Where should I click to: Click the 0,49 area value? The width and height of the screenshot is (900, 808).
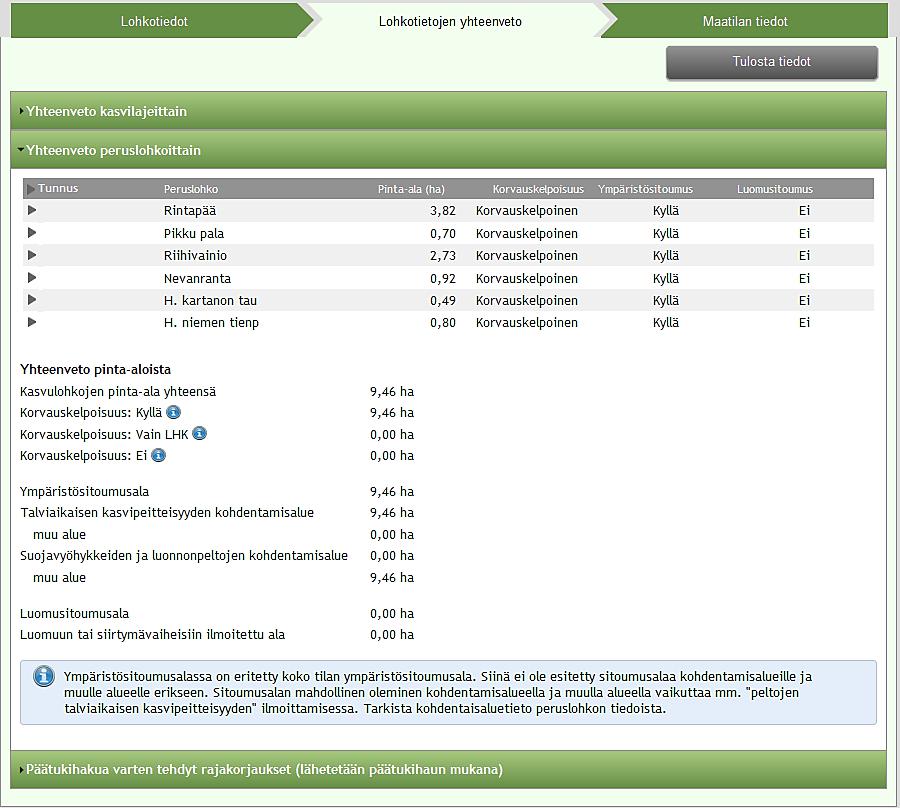[443, 301]
